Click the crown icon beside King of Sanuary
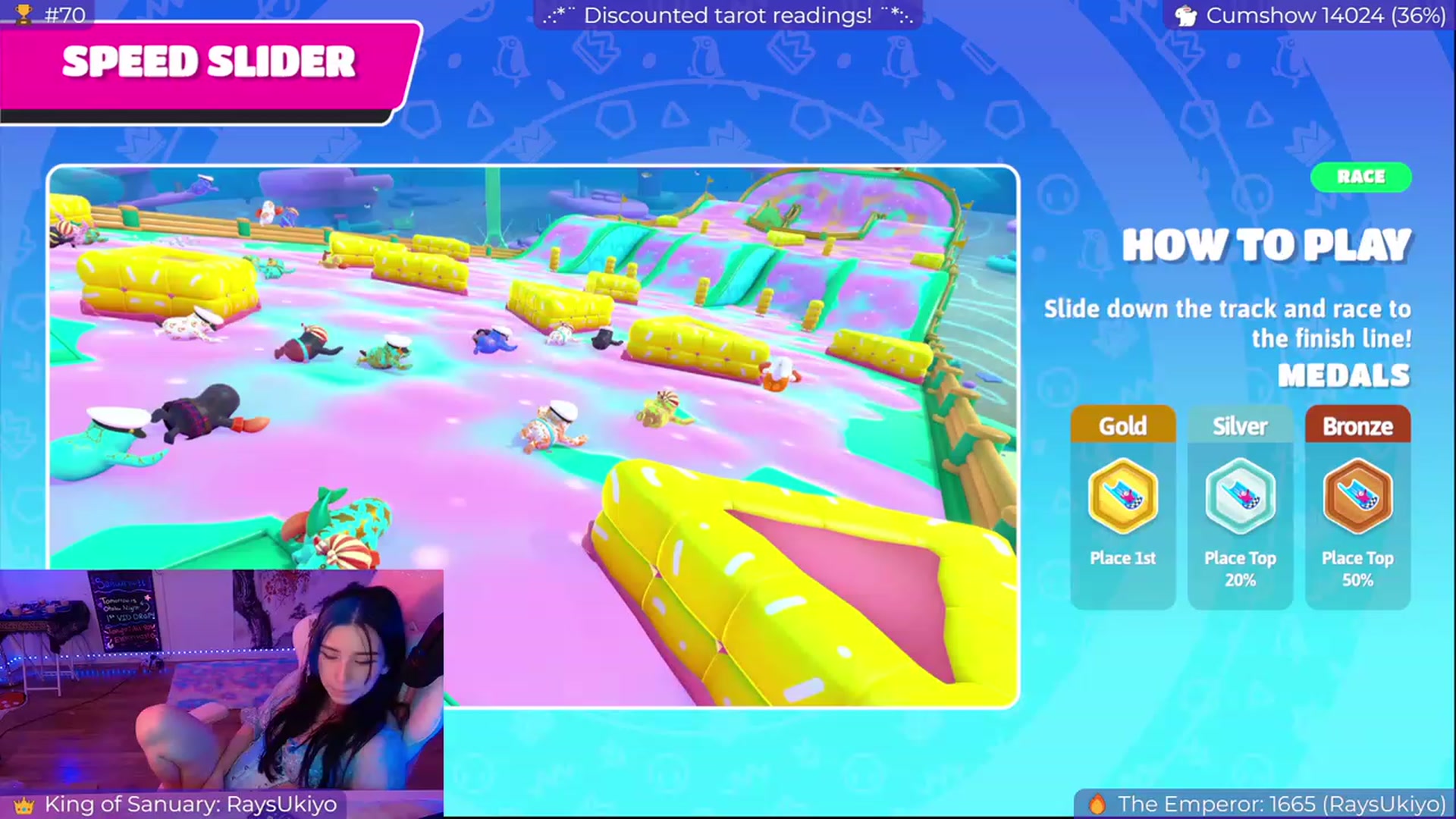The width and height of the screenshot is (1456, 819). click(x=24, y=805)
